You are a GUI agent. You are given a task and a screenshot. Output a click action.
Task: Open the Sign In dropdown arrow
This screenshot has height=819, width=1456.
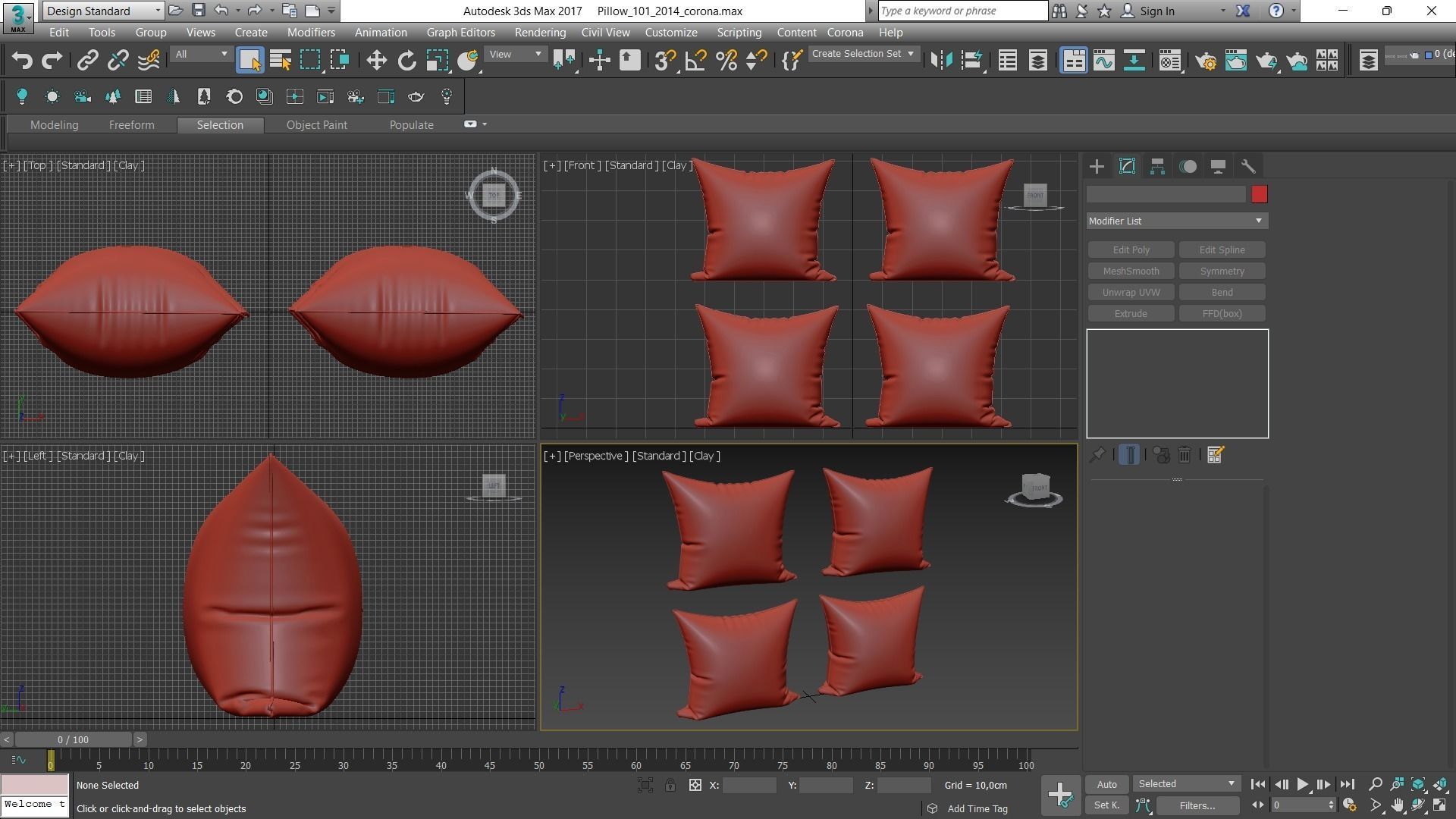click(x=1222, y=11)
